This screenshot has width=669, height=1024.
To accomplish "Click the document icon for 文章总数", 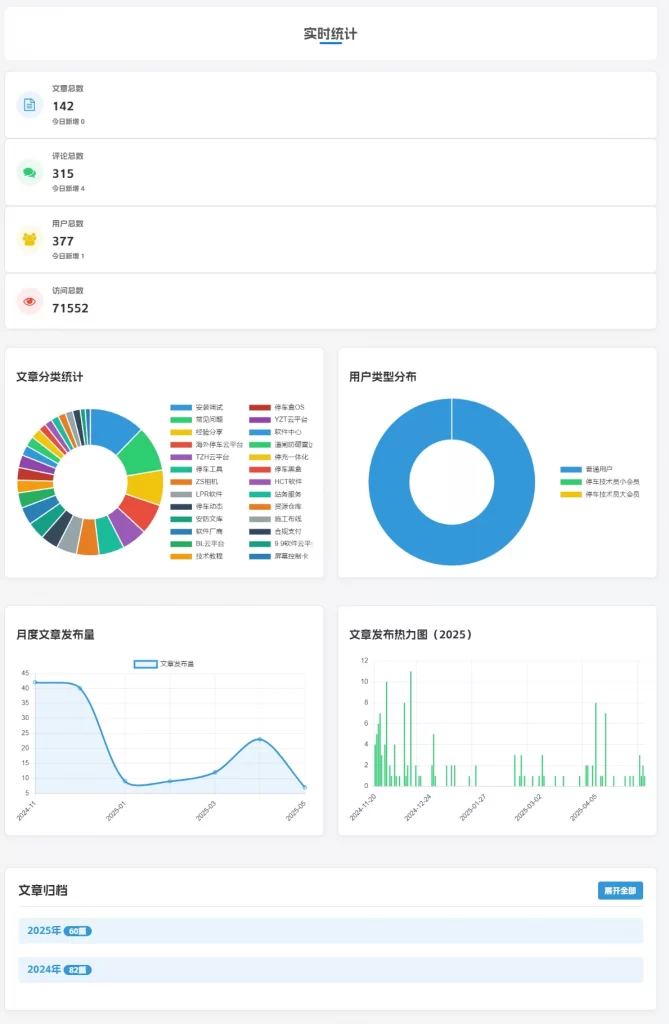I will [x=30, y=104].
